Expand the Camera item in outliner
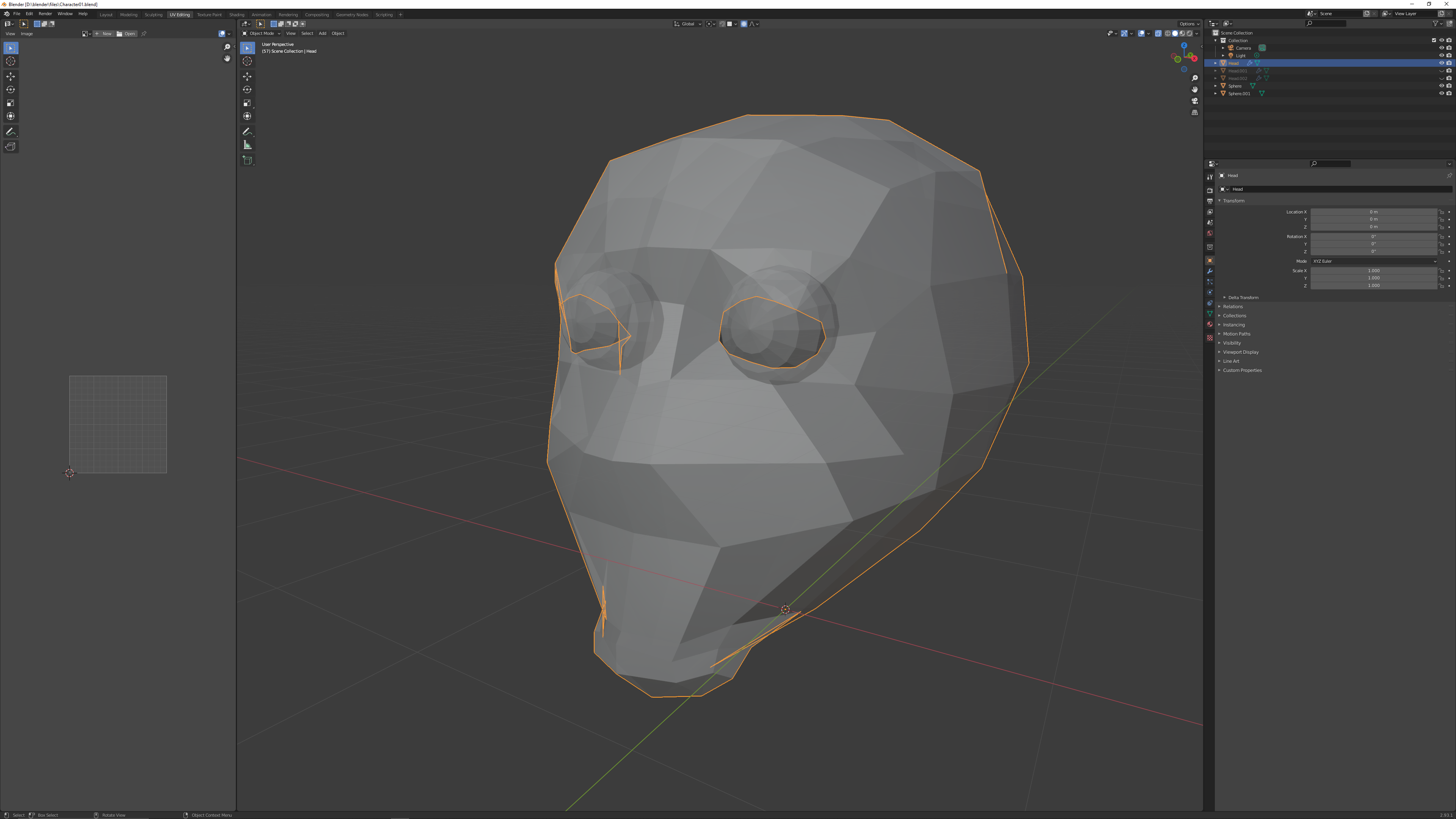The height and width of the screenshot is (819, 1456). click(x=1222, y=48)
